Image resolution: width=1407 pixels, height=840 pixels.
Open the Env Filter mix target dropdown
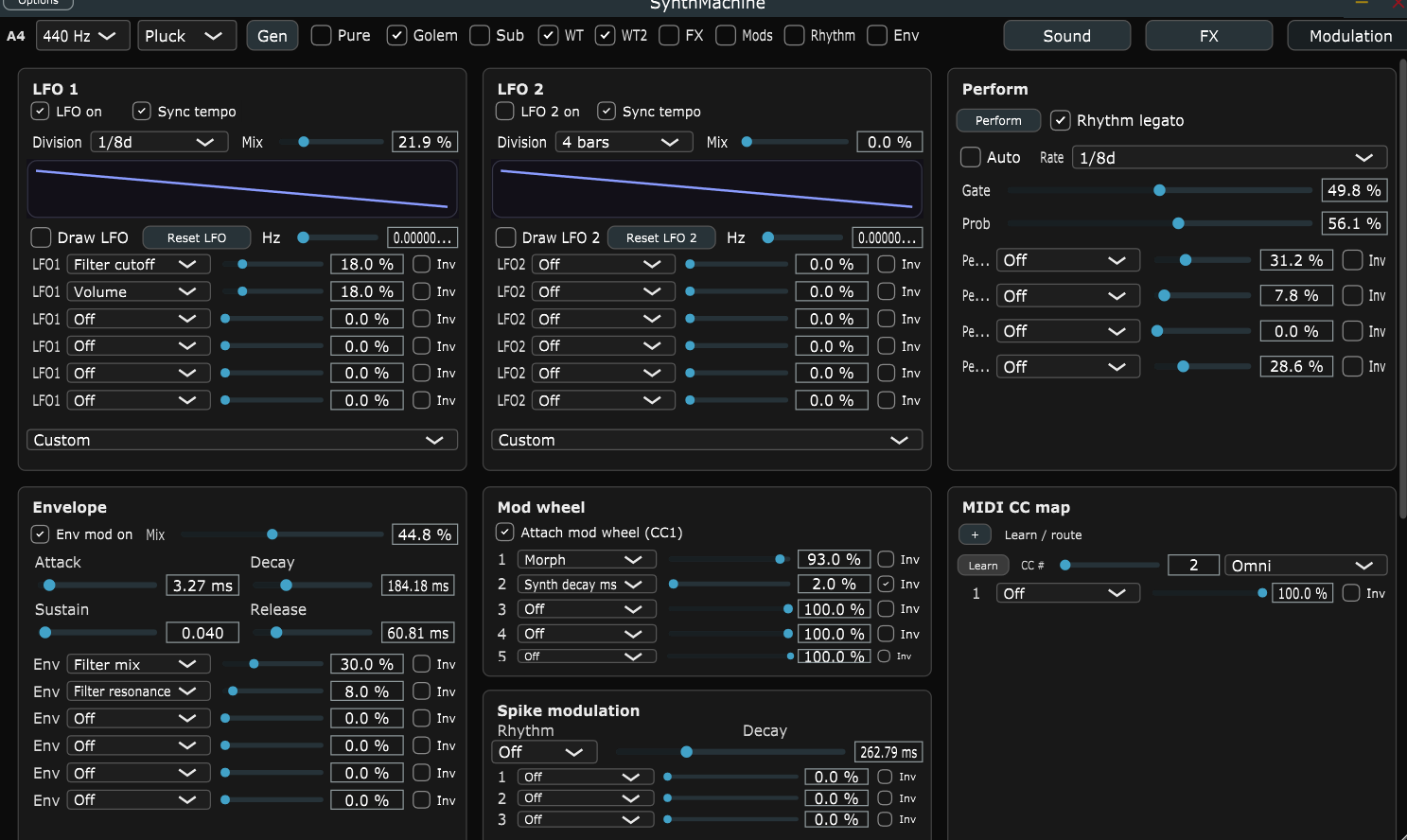click(138, 664)
